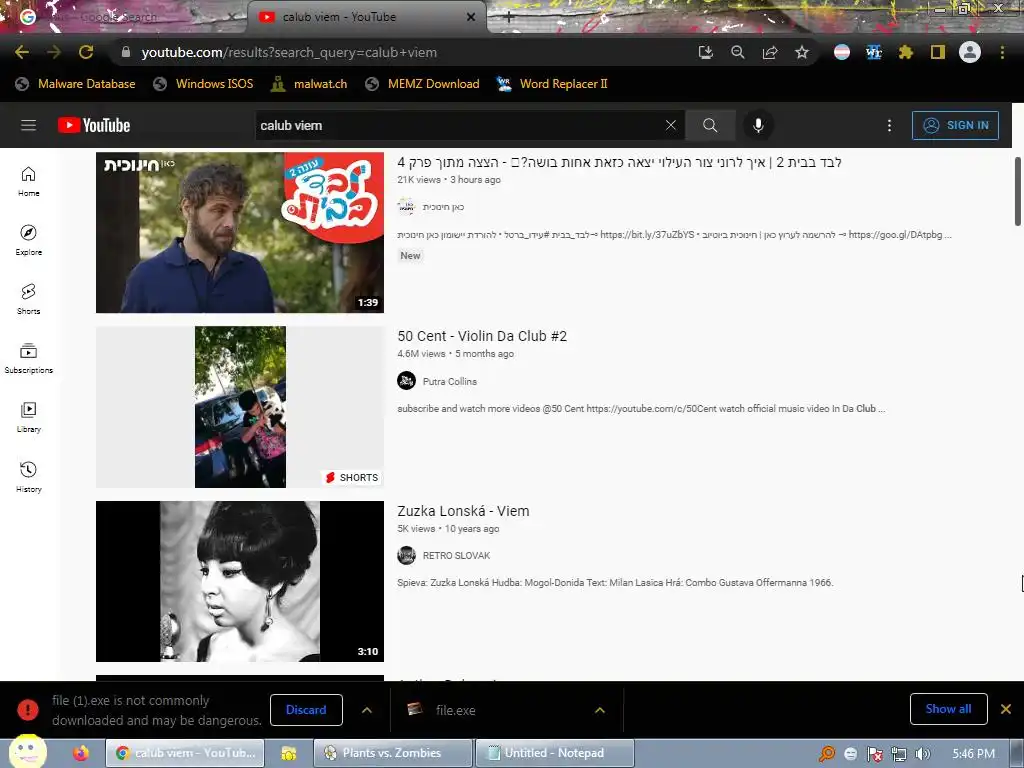Image resolution: width=1024 pixels, height=768 pixels.
Task: Click Show all downloads button
Action: click(948, 709)
